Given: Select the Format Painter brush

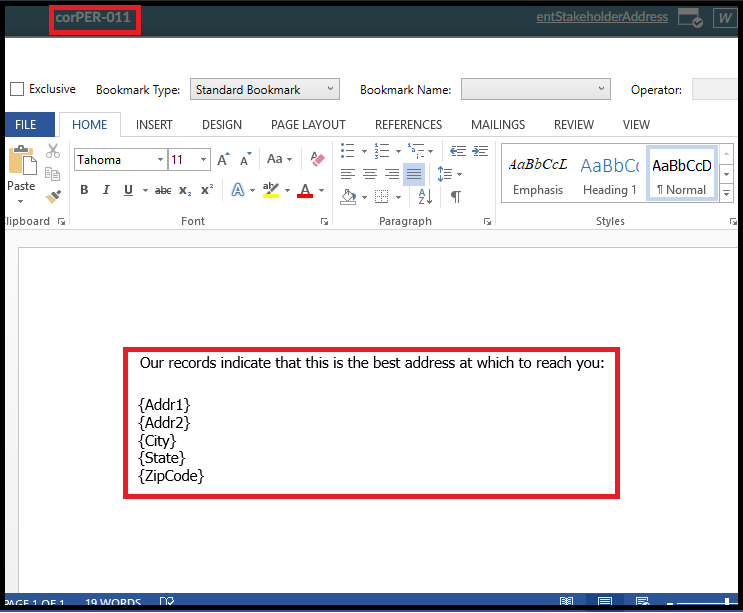Looking at the screenshot, I should (x=53, y=196).
